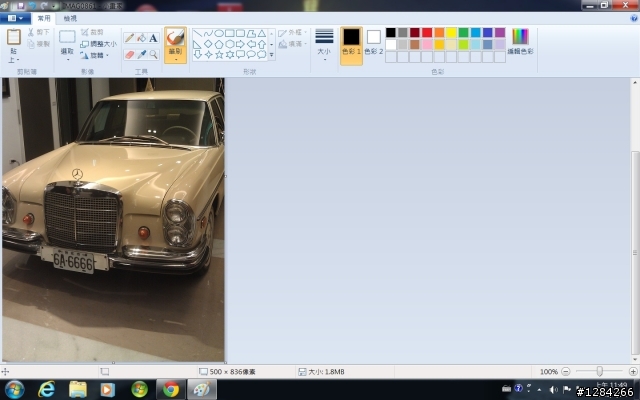Select the Pencil tool
This screenshot has height=400, width=640.
point(129,38)
